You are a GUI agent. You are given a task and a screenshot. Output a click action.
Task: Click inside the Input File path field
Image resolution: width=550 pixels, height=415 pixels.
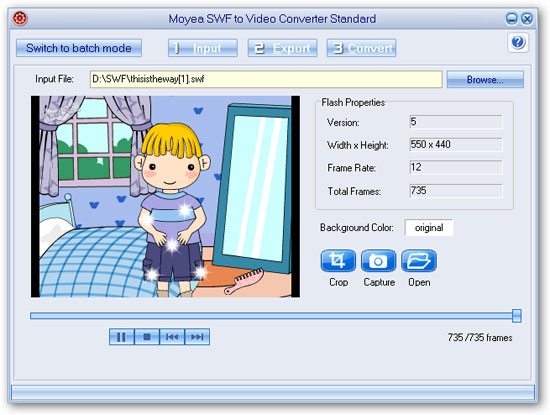click(266, 79)
